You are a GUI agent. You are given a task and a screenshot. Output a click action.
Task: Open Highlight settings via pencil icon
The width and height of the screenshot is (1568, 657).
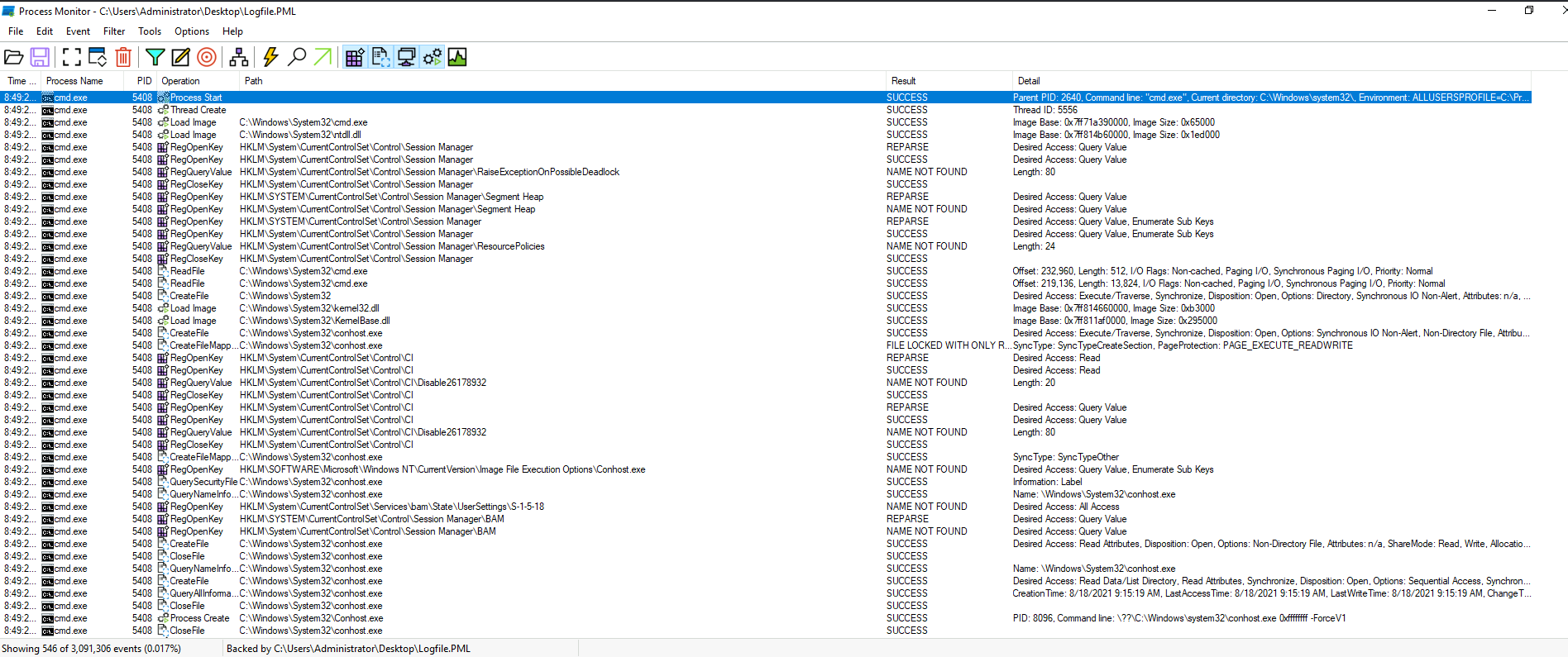pyautogui.click(x=180, y=57)
